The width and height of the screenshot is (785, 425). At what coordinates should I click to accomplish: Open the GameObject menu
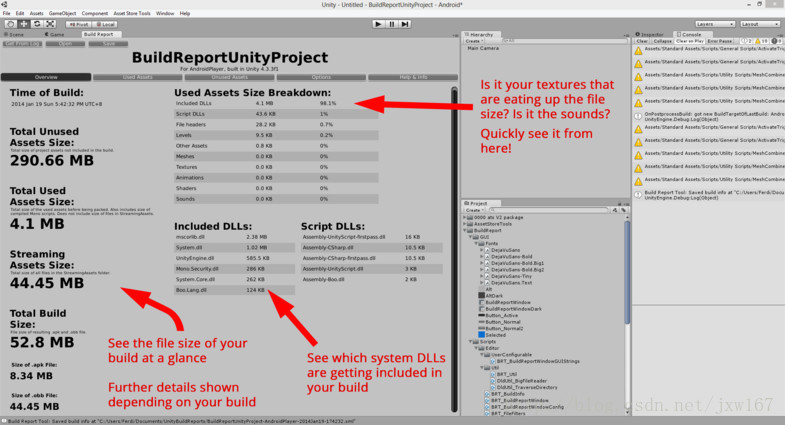[62, 14]
